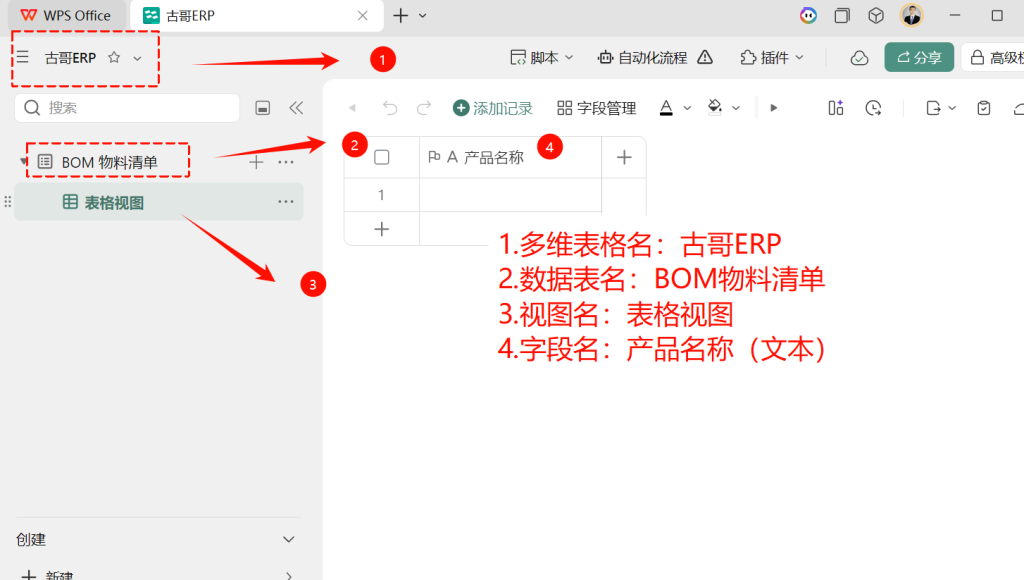This screenshot has width=1024, height=580.
Task: Click the cube icon in title bar
Action: pos(876,15)
